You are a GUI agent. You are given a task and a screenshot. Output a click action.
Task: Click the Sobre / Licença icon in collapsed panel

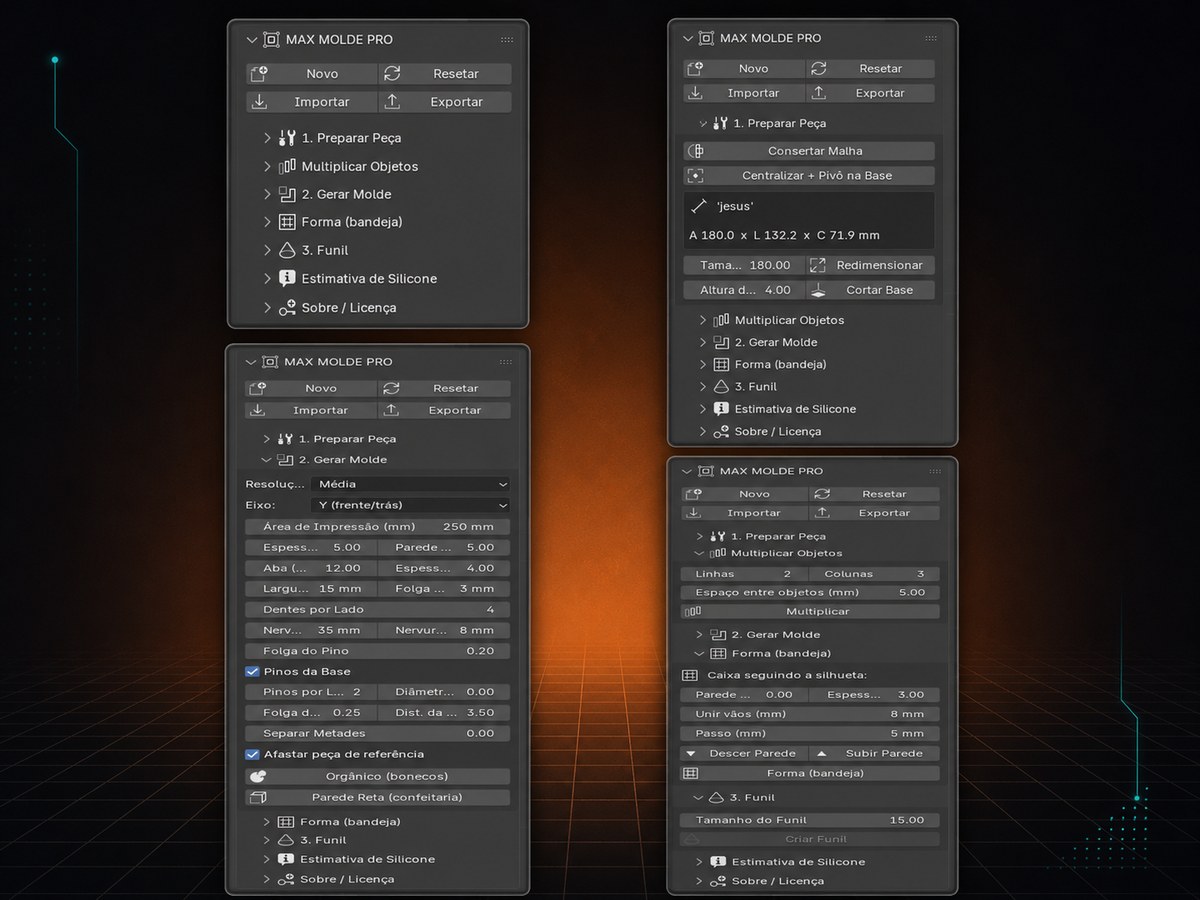(x=287, y=308)
